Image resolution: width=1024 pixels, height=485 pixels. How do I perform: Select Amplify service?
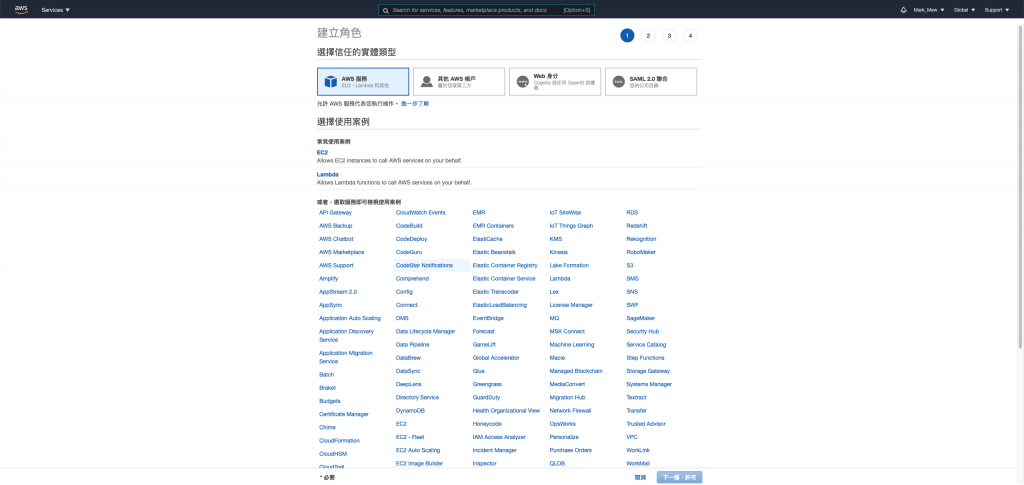(x=328, y=279)
